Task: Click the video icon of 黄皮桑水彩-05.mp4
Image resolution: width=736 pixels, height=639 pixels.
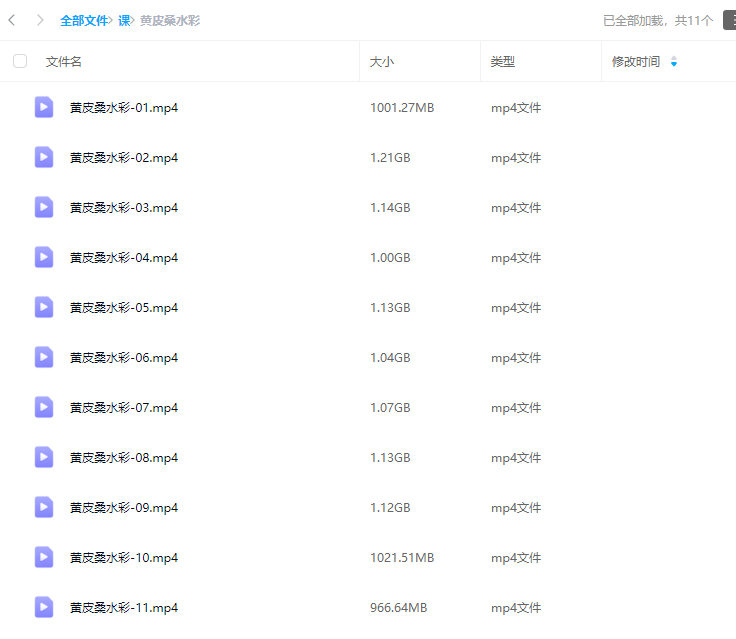Action: pos(44,307)
